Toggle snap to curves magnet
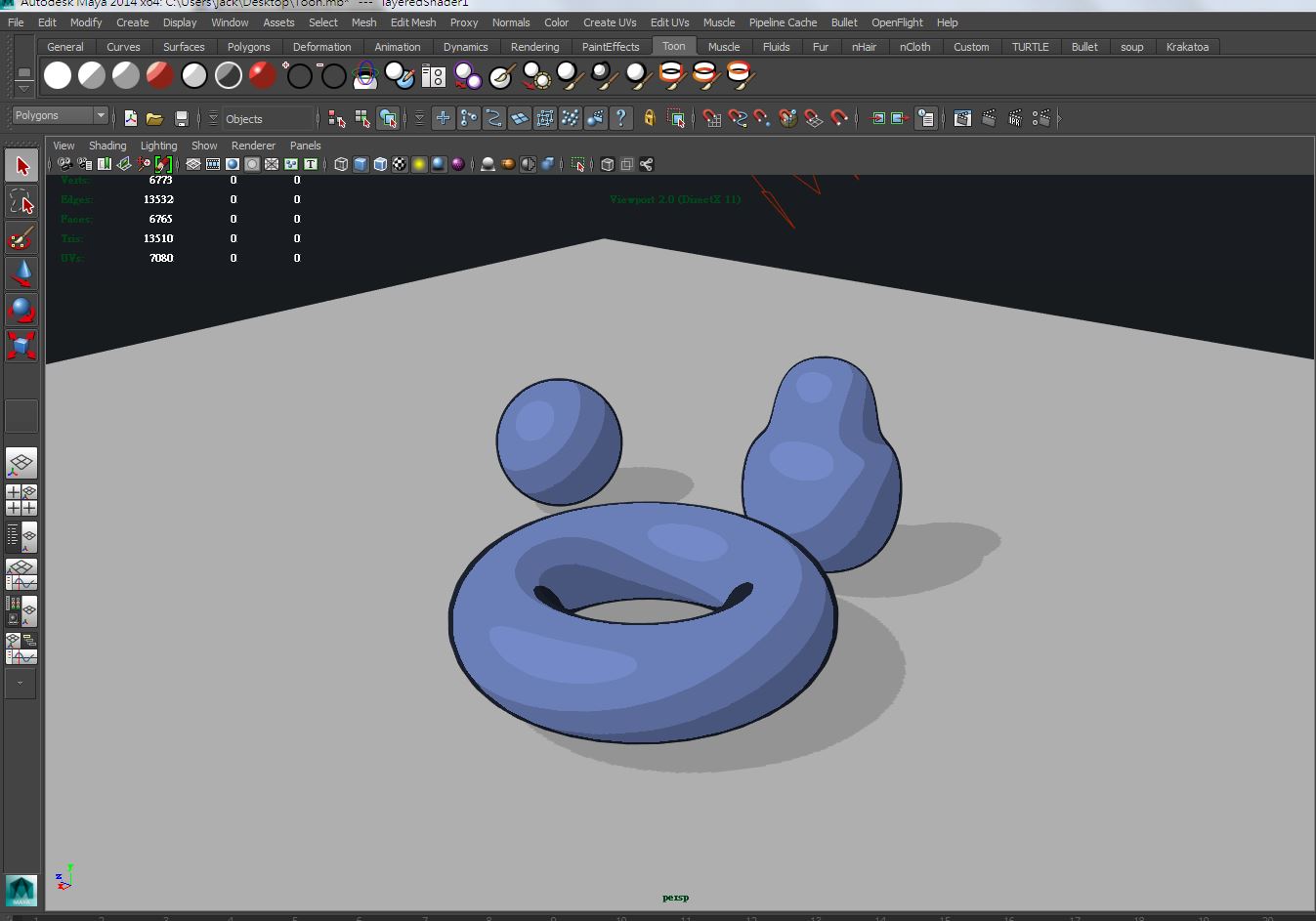The image size is (1316, 921). pos(738,119)
